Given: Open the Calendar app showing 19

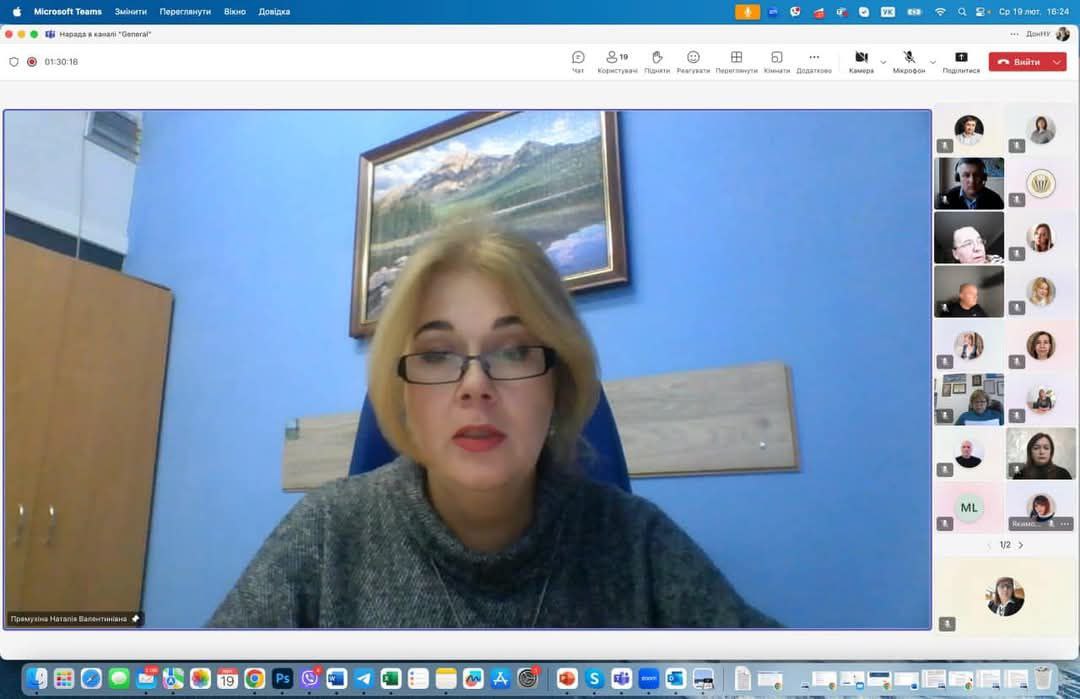Looking at the screenshot, I should coord(227,679).
